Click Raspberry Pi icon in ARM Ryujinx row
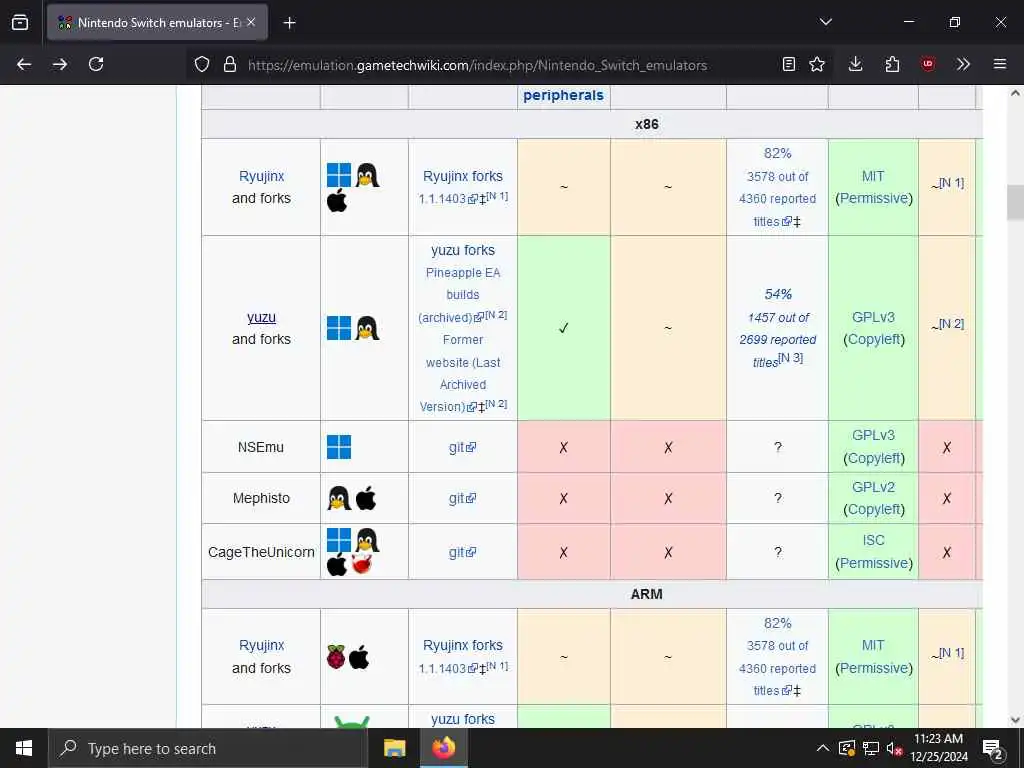Viewport: 1024px width, 768px height. point(336,657)
